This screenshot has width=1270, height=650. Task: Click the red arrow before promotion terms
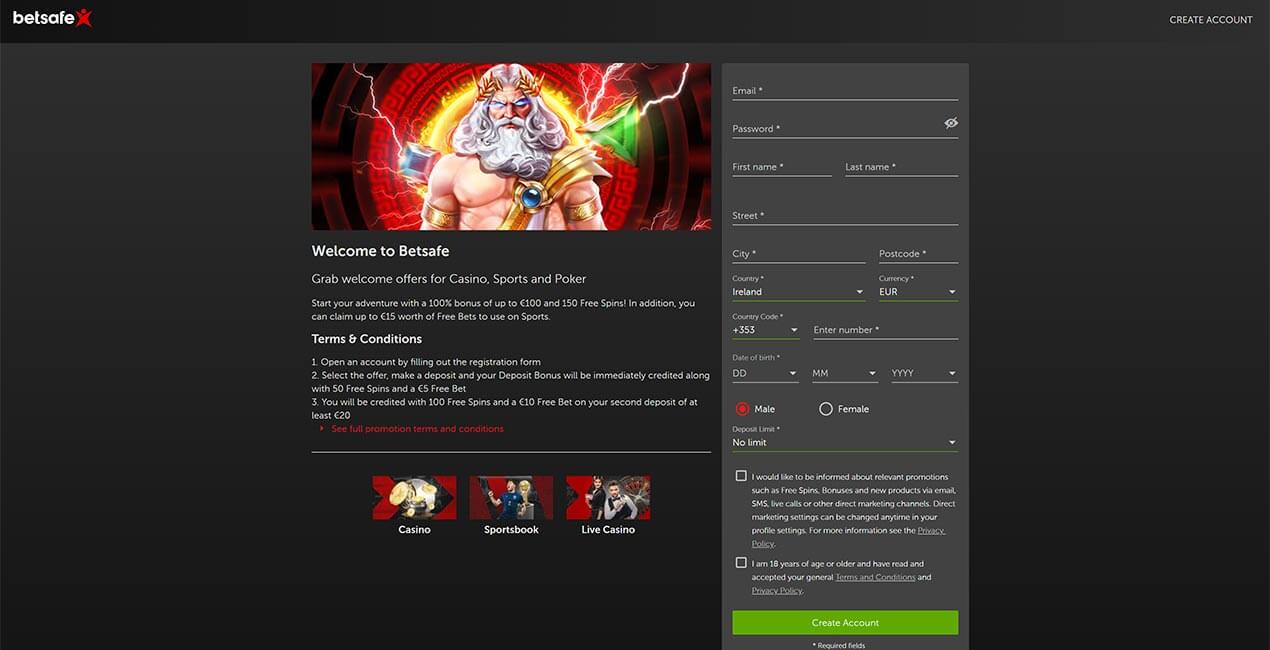coord(322,429)
